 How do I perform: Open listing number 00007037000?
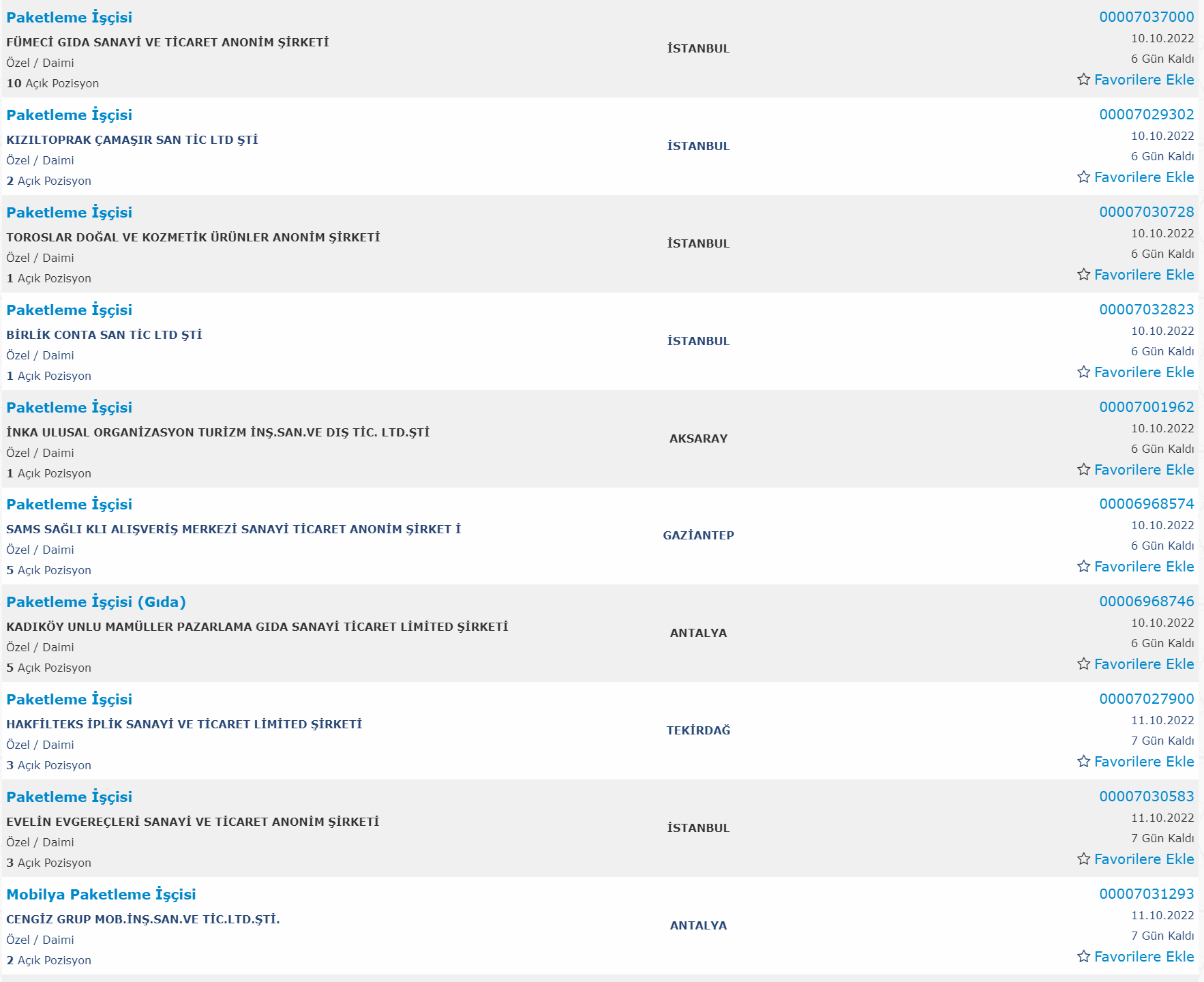pos(1147,17)
